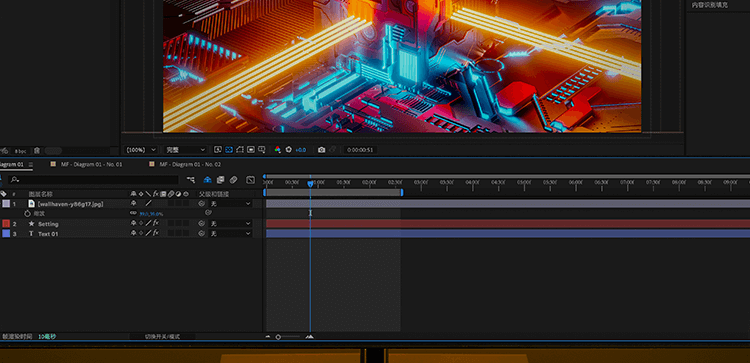The width and height of the screenshot is (750, 363).
Task: Click the +0.0 exposure value
Action: tap(300, 150)
